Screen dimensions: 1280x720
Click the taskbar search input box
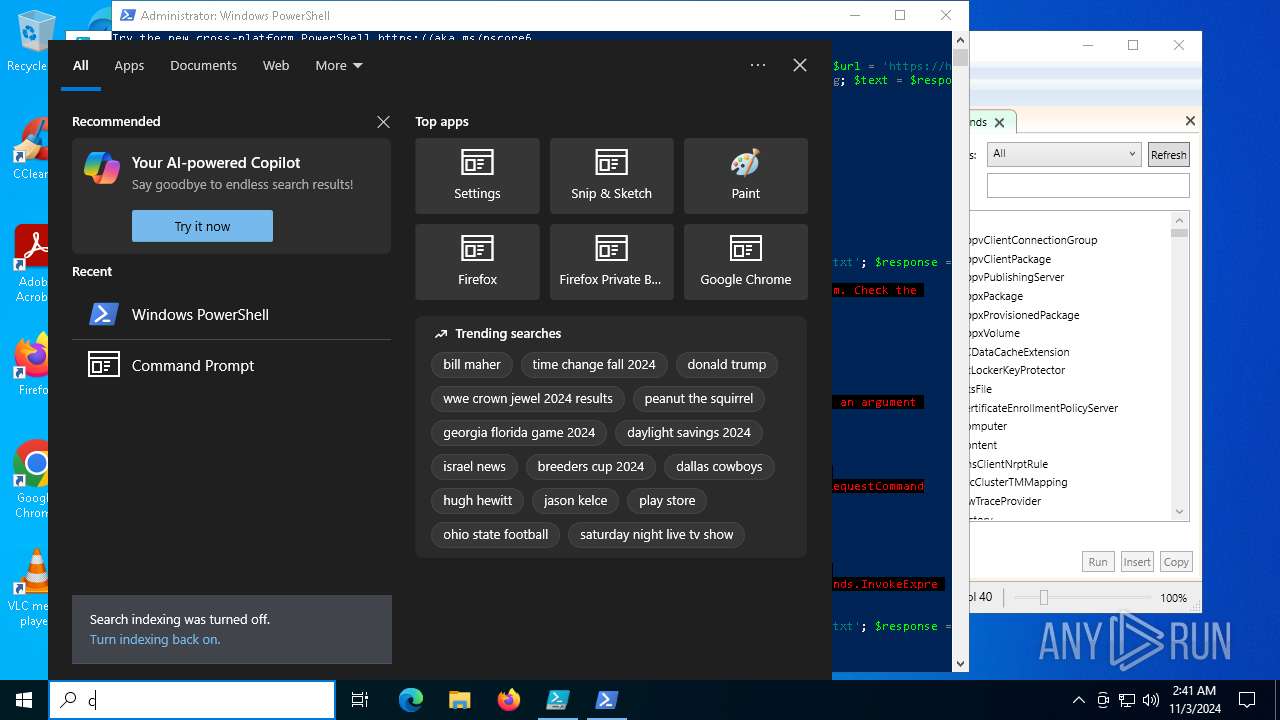(x=192, y=700)
